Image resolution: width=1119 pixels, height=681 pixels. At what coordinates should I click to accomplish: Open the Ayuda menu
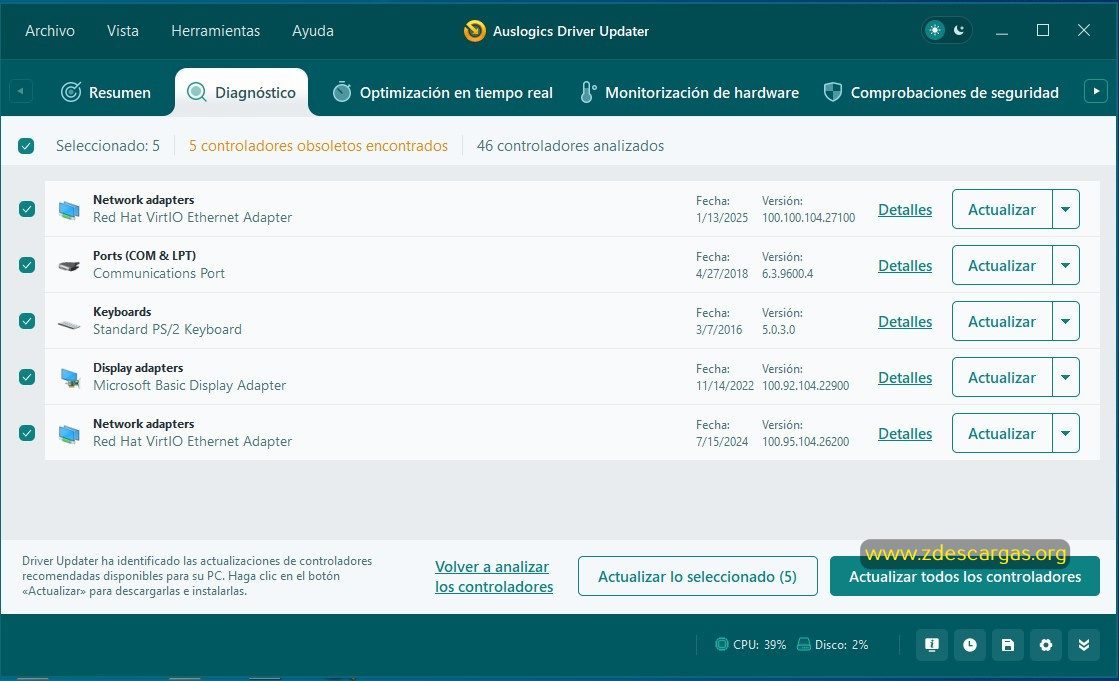[313, 31]
